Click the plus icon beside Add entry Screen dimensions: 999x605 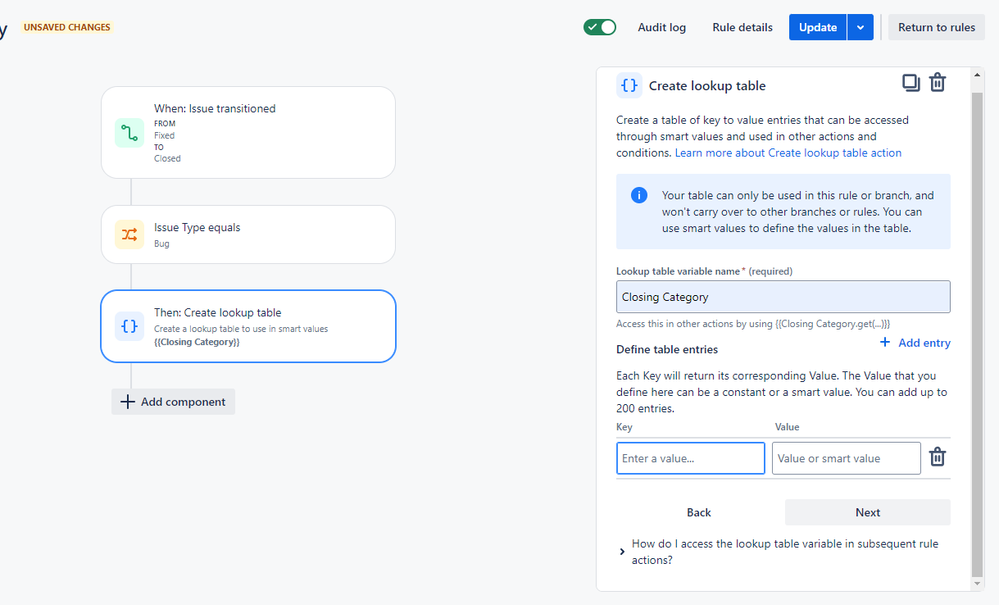tap(885, 342)
